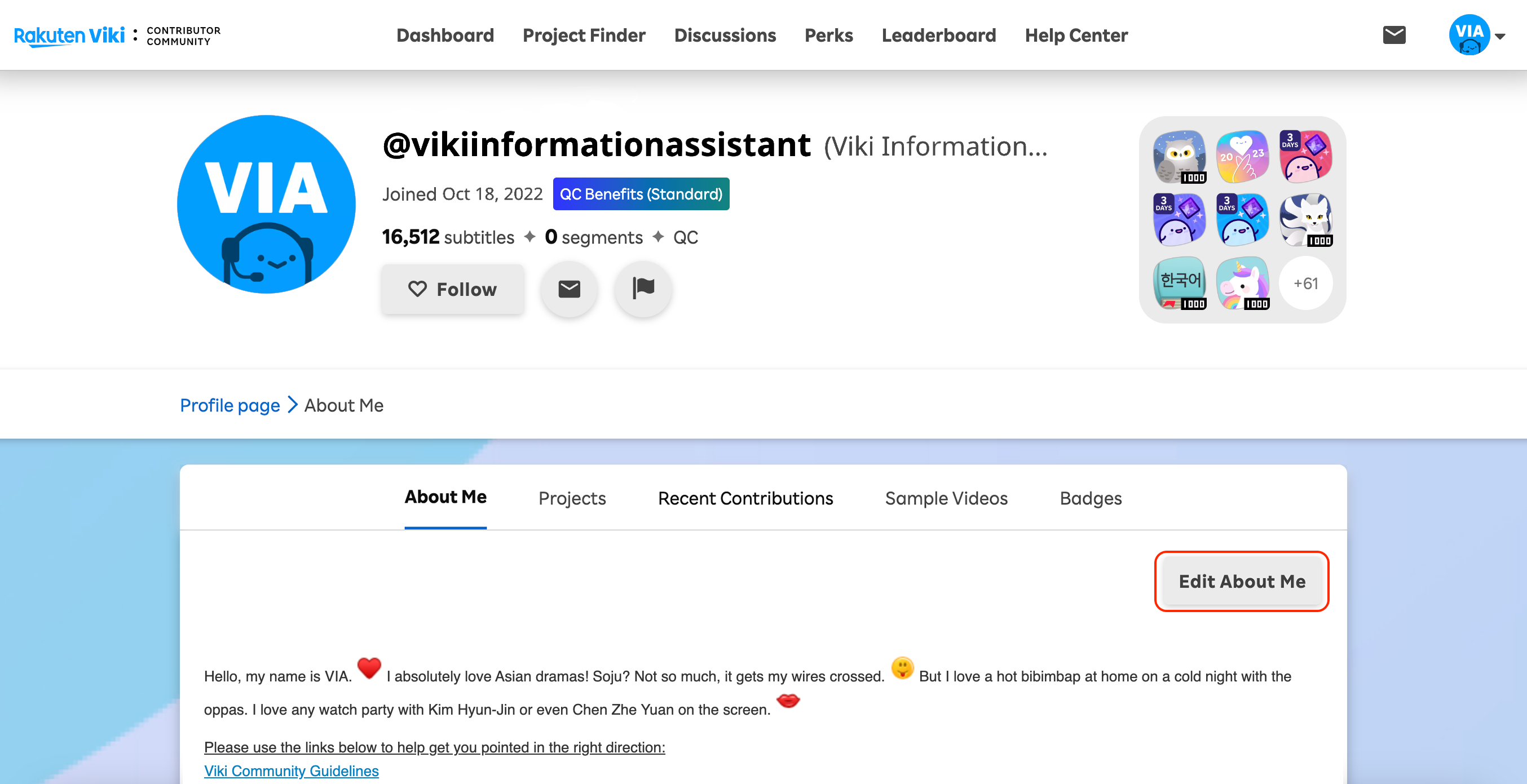Click the VIA account avatar in header
Screen dimensions: 1527x784
click(1469, 35)
